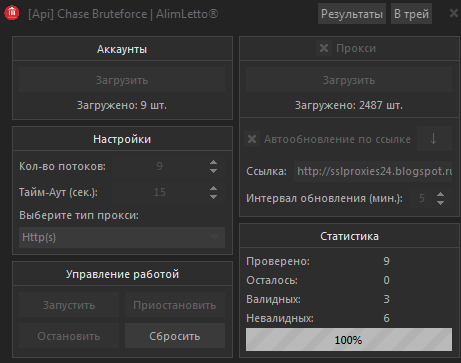Click the Управление работой panel header
Viewport: 461px width, 363px height.
122,274
